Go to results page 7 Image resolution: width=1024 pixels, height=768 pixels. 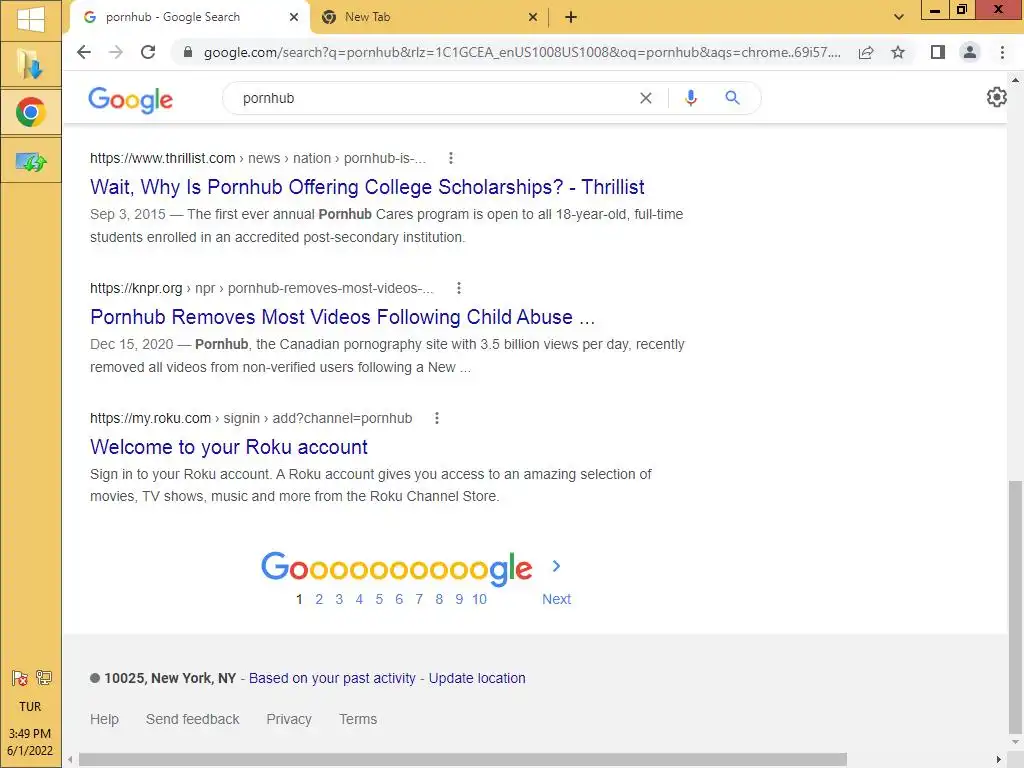pyautogui.click(x=419, y=599)
